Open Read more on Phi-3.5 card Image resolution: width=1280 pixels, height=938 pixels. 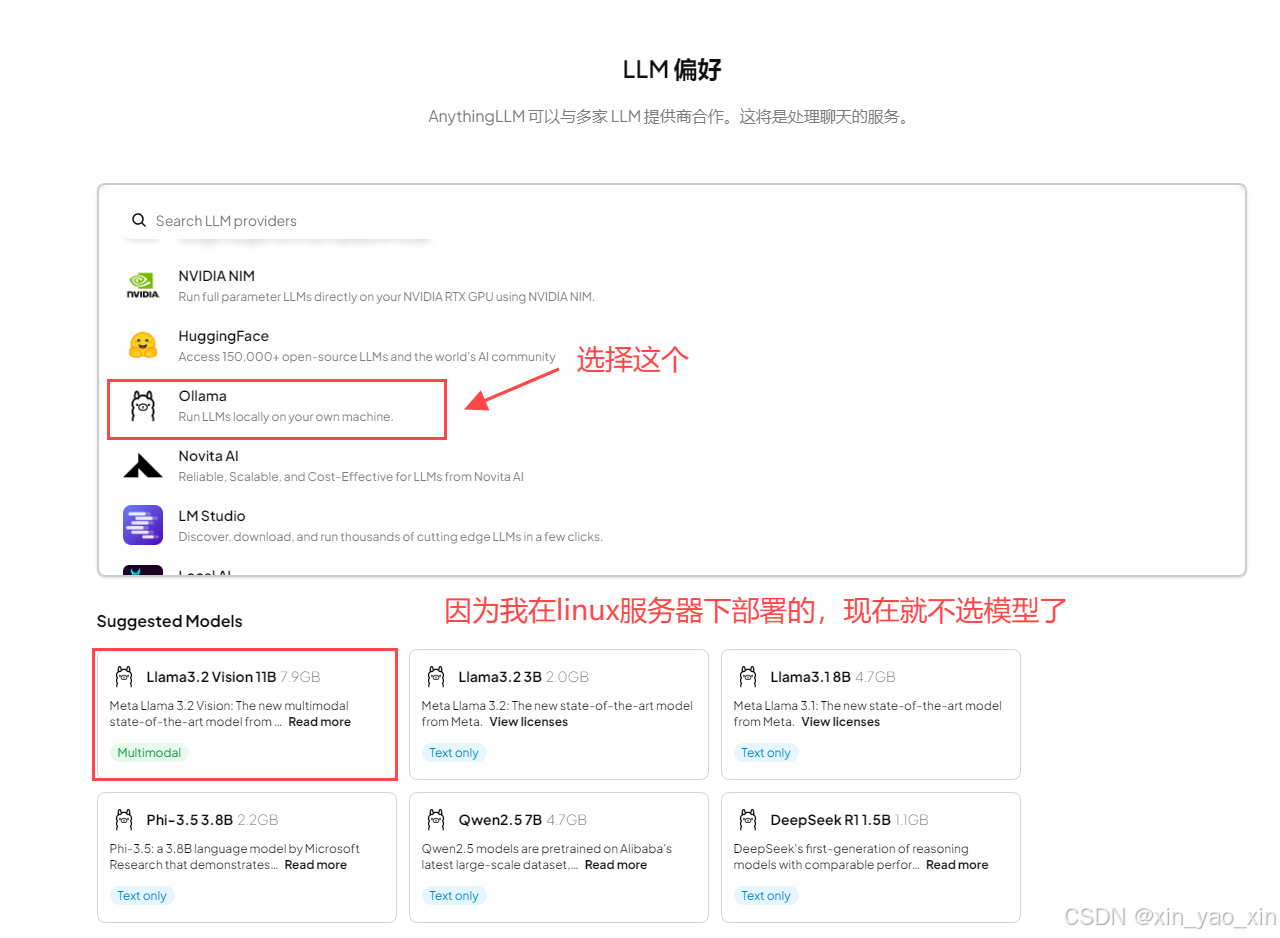[316, 865]
